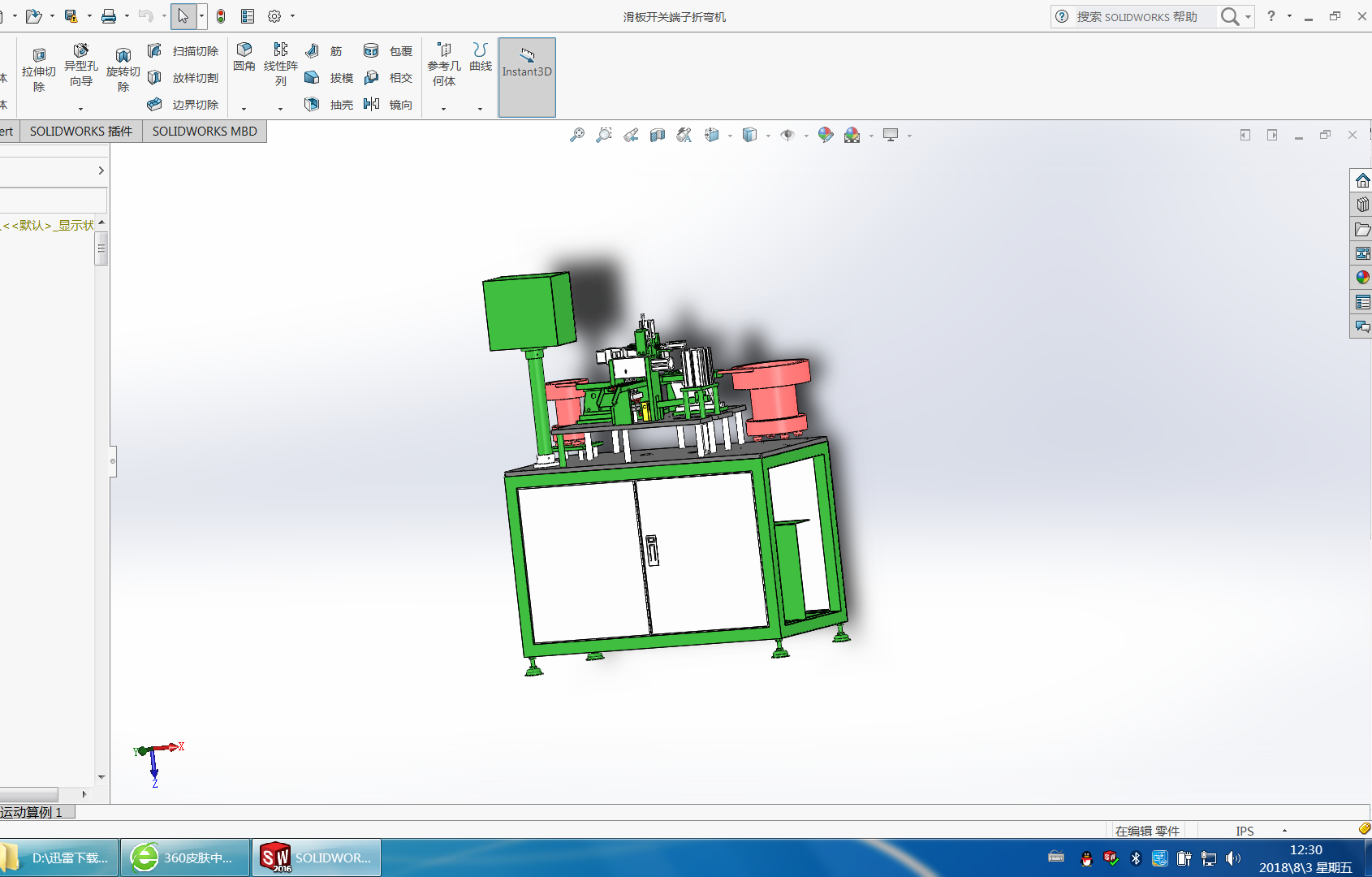The width and height of the screenshot is (1372, 877).
Task: Toggle the Rebuild traffic light button
Action: point(221,16)
